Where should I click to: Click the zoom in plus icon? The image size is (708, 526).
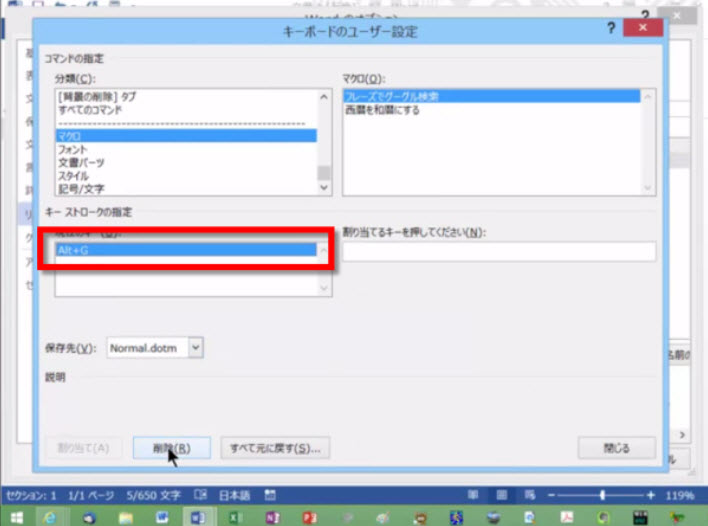pos(651,495)
